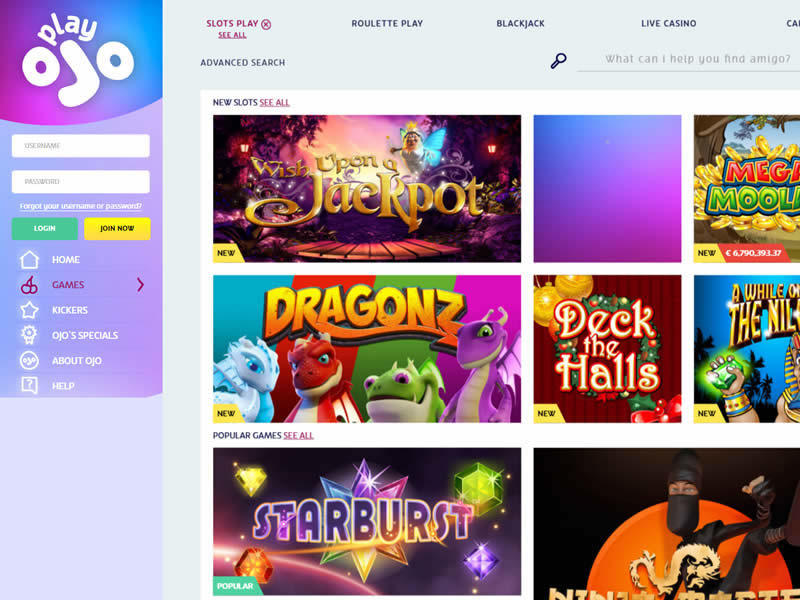The width and height of the screenshot is (800, 600).
Task: Open Forgot your username or password link
Action: (x=81, y=206)
